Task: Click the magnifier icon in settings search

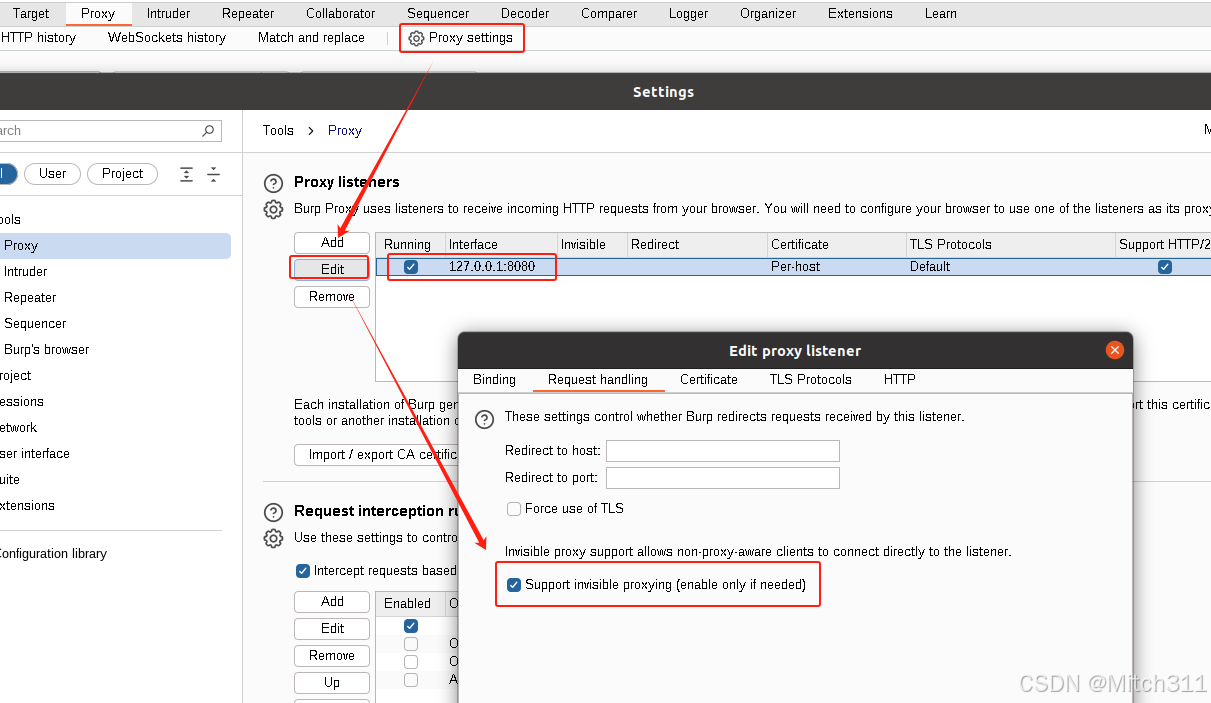Action: pyautogui.click(x=208, y=130)
